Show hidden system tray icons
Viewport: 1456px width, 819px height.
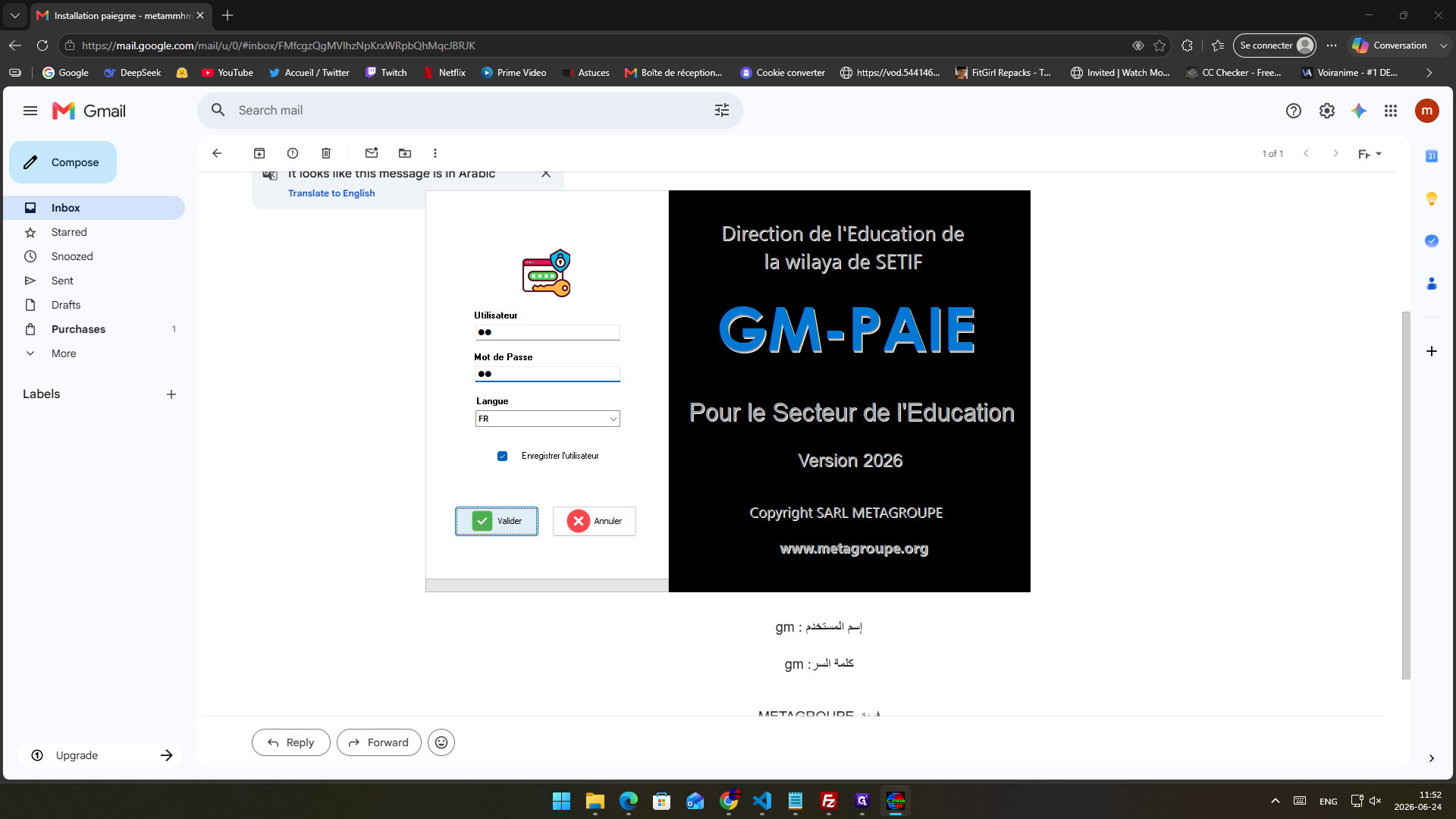[1276, 801]
